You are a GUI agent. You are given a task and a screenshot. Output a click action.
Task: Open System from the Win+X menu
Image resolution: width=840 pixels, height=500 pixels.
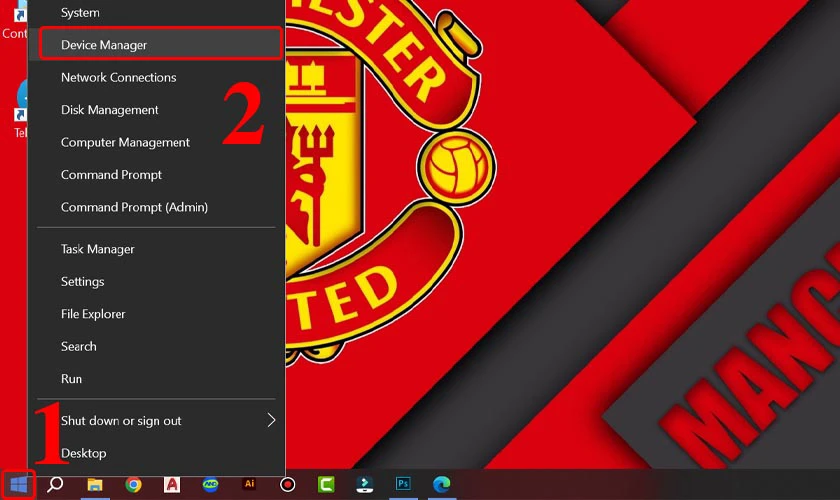pyautogui.click(x=156, y=12)
